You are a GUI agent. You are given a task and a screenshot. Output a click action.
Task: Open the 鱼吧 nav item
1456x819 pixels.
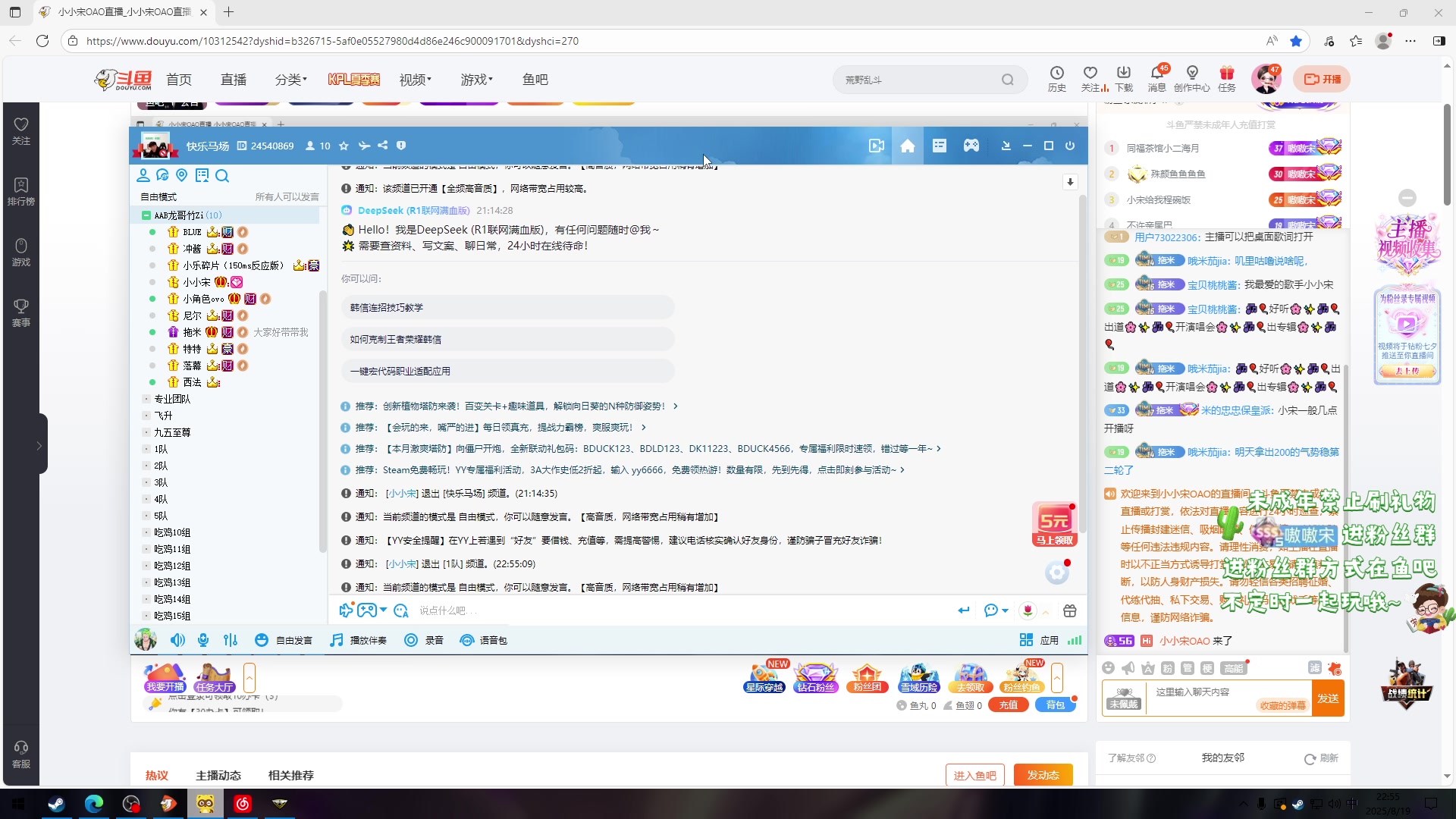pos(535,80)
